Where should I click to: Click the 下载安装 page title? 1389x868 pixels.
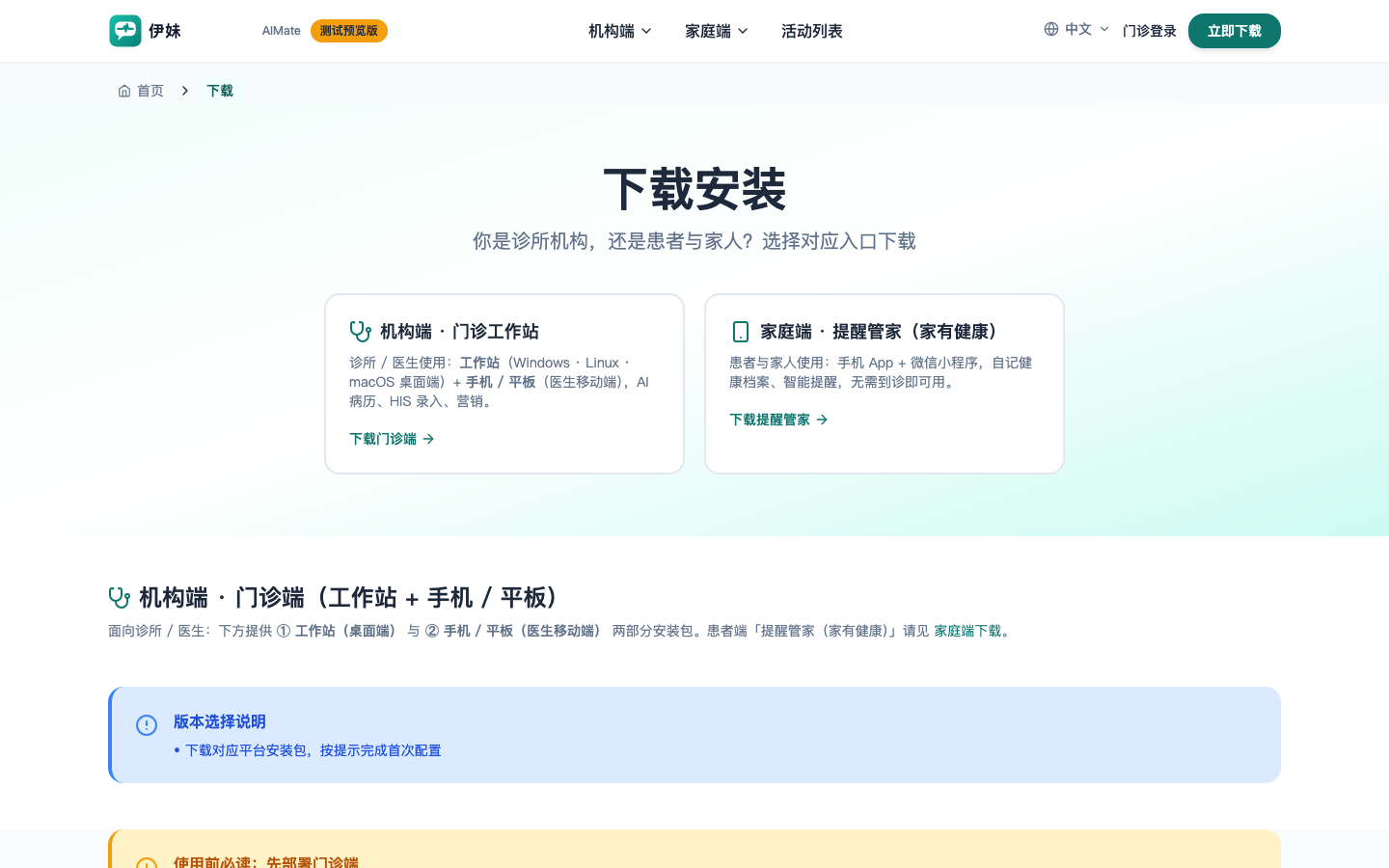point(694,189)
